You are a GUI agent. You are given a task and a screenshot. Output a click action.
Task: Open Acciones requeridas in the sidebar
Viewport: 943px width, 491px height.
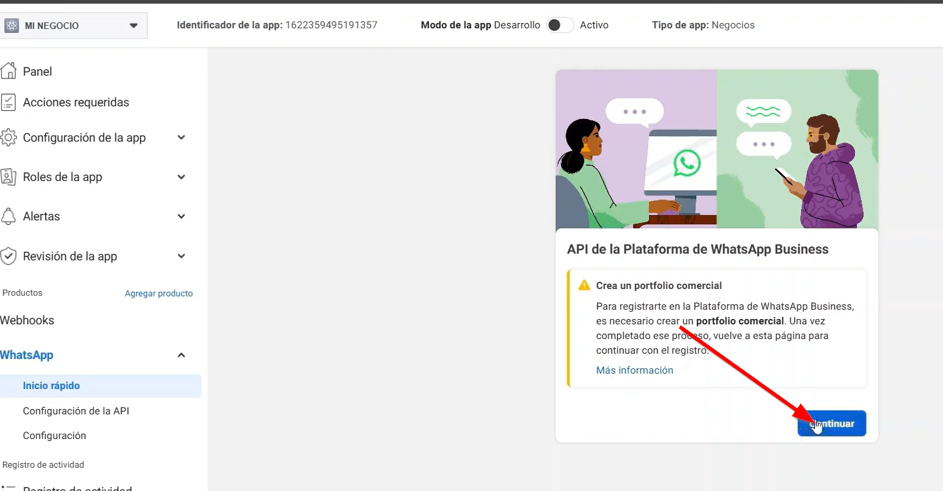pos(76,102)
